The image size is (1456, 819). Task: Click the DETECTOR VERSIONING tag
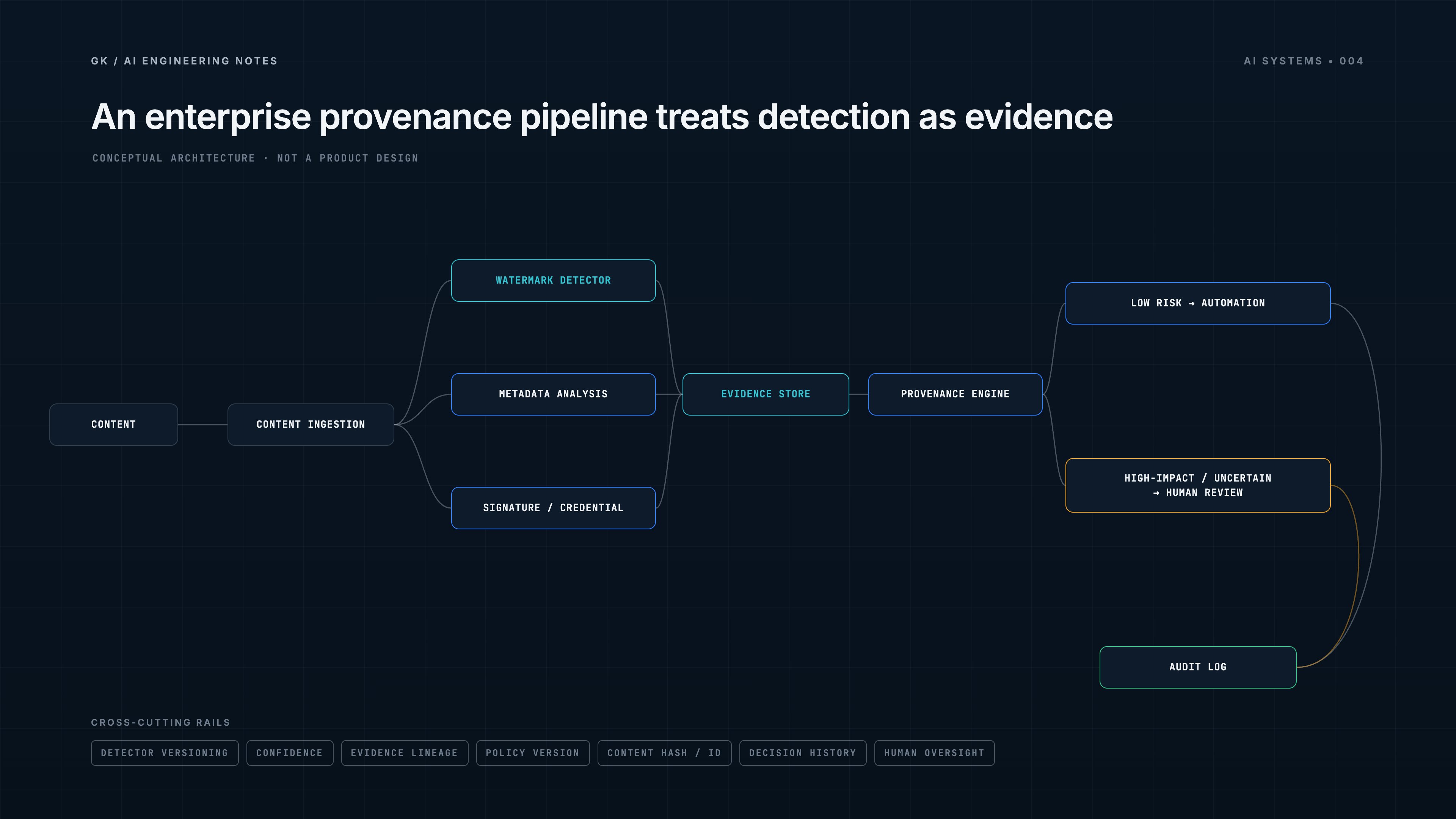[x=165, y=753]
